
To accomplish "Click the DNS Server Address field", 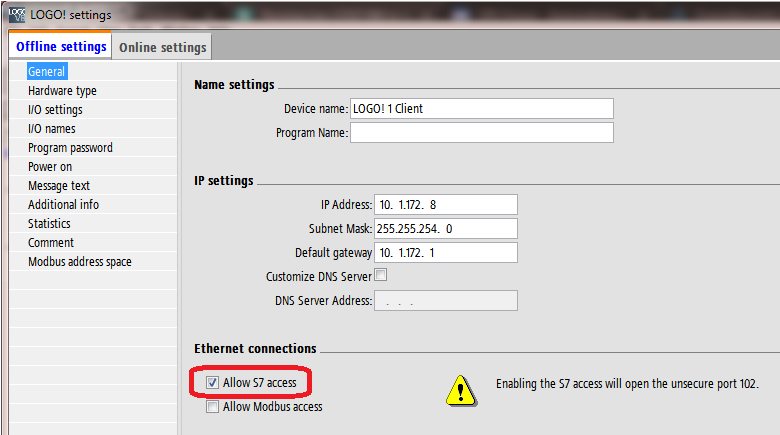I will coord(446,301).
